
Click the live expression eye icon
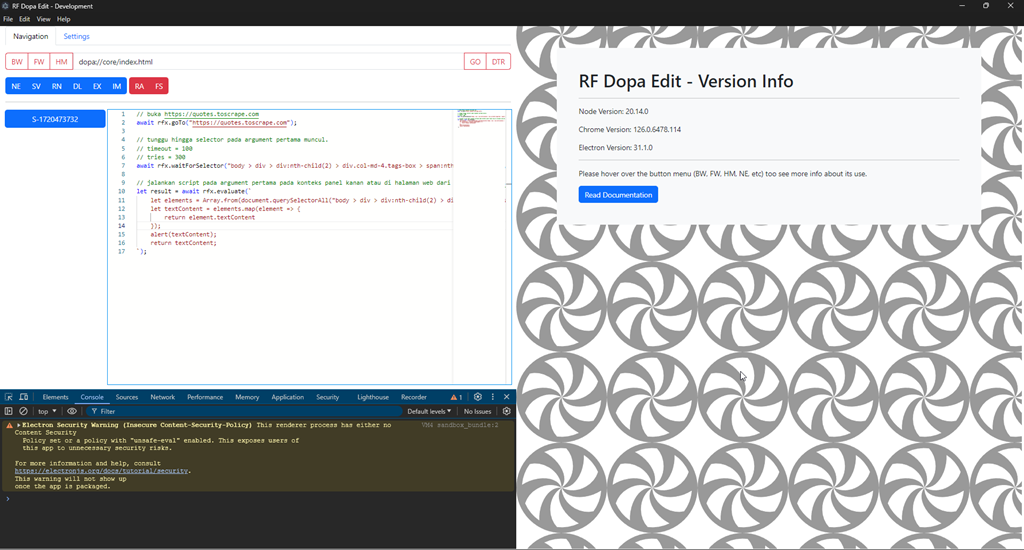pyautogui.click(x=72, y=412)
